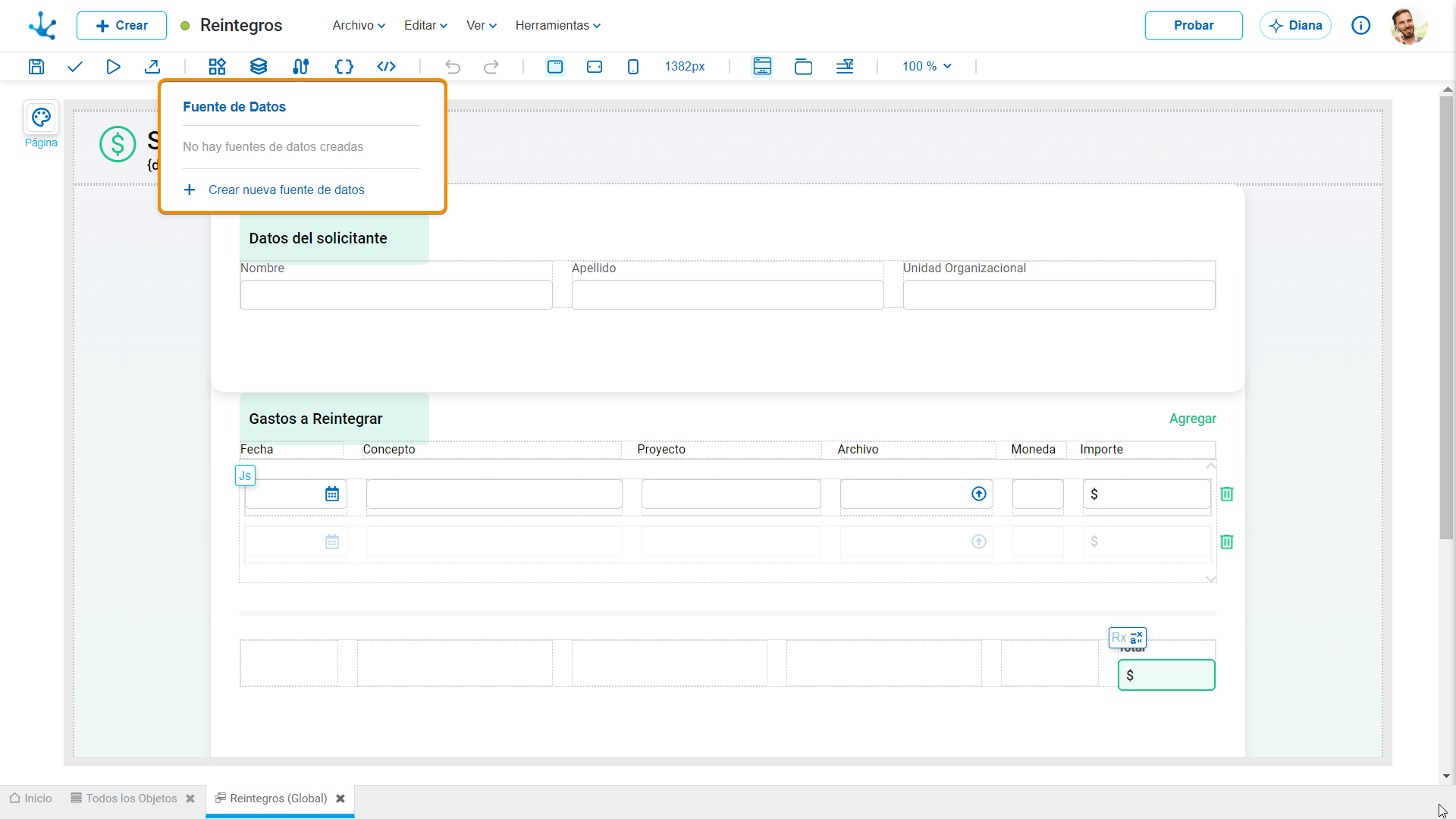Click the Probar button
Screen dimensions: 1456x819
[1194, 26]
